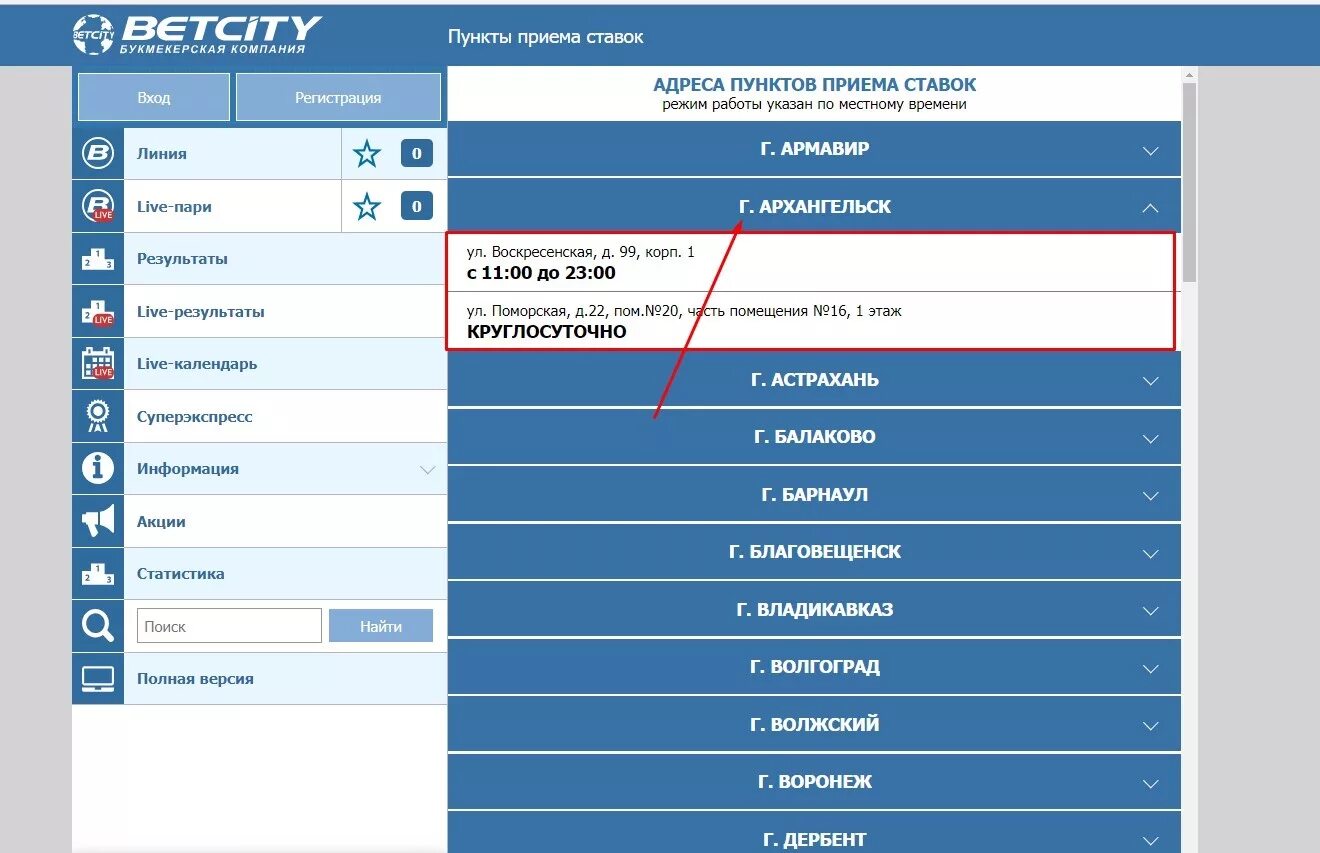This screenshot has width=1320, height=853.
Task: Toggle favorites star in Live-пари row
Action: 367,207
